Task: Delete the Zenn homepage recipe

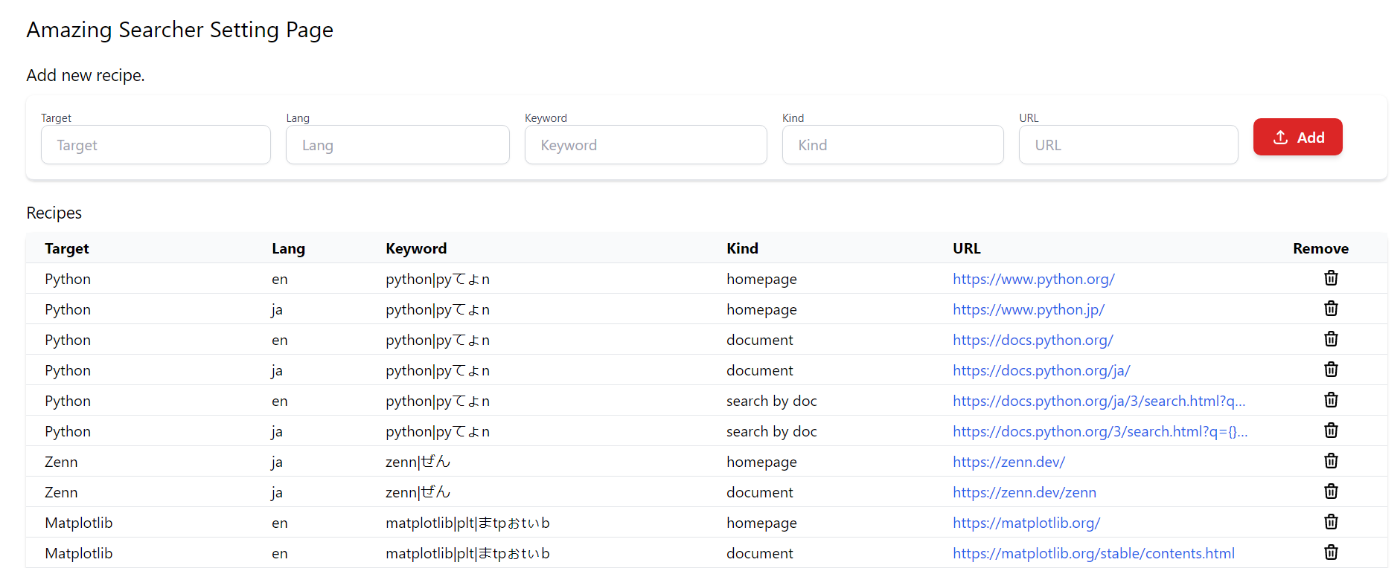Action: (x=1331, y=461)
